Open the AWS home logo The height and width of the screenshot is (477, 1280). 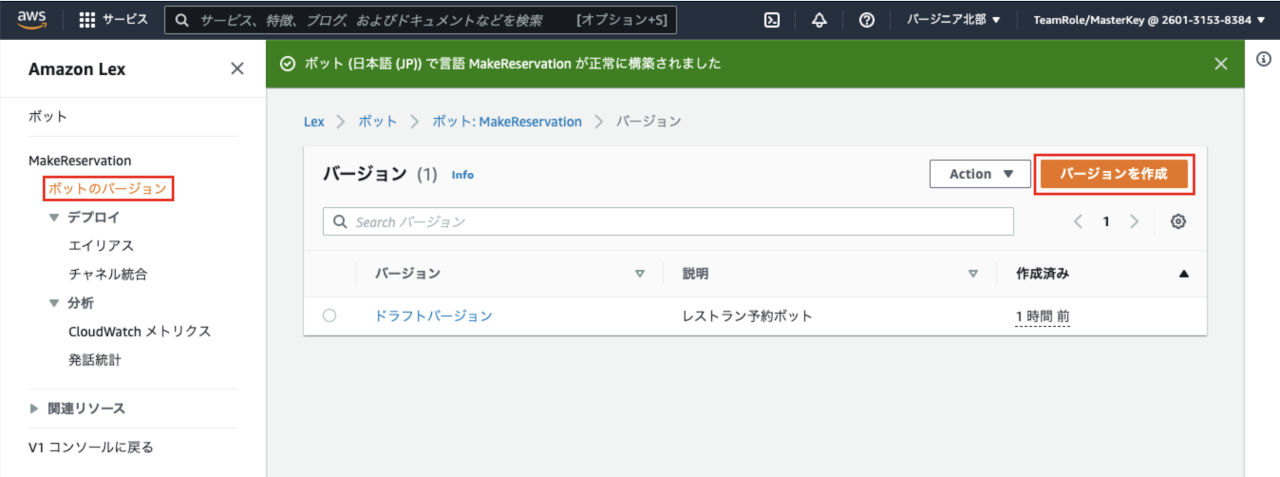pos(32,19)
